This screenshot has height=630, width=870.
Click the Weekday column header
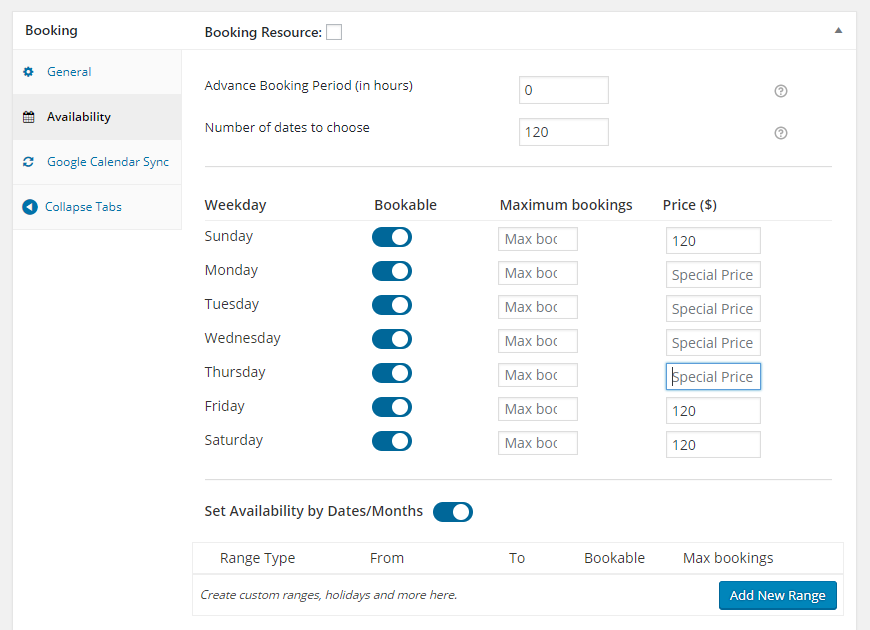tap(235, 205)
